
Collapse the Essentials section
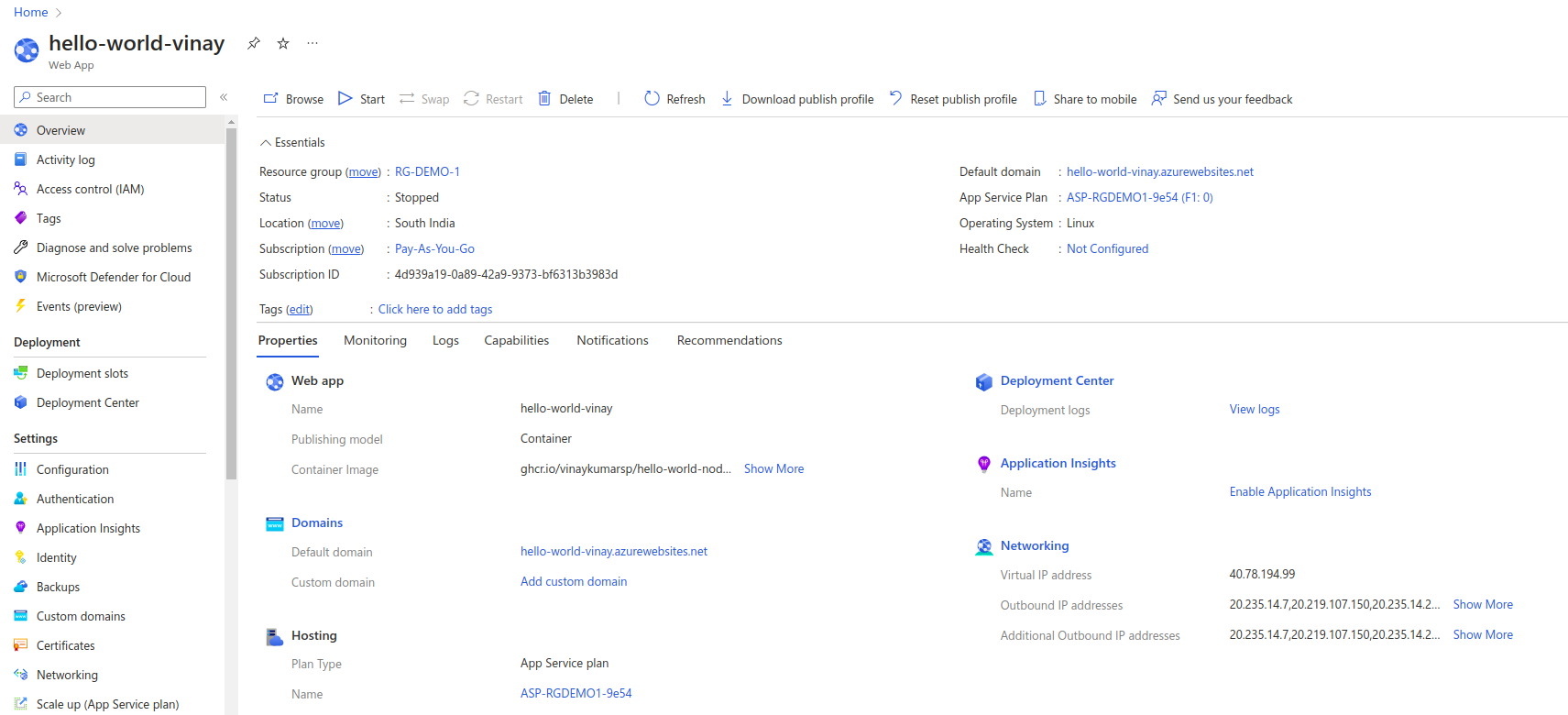tap(292, 142)
